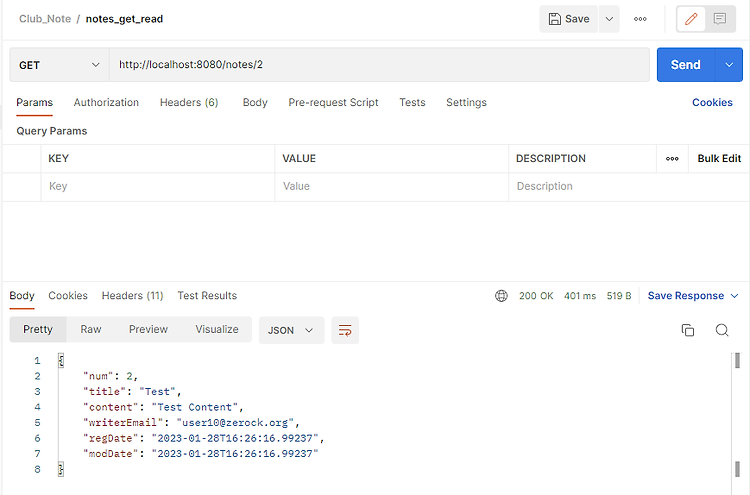Select the Preview view
Viewport: 750px width, 495px height.
coord(148,330)
